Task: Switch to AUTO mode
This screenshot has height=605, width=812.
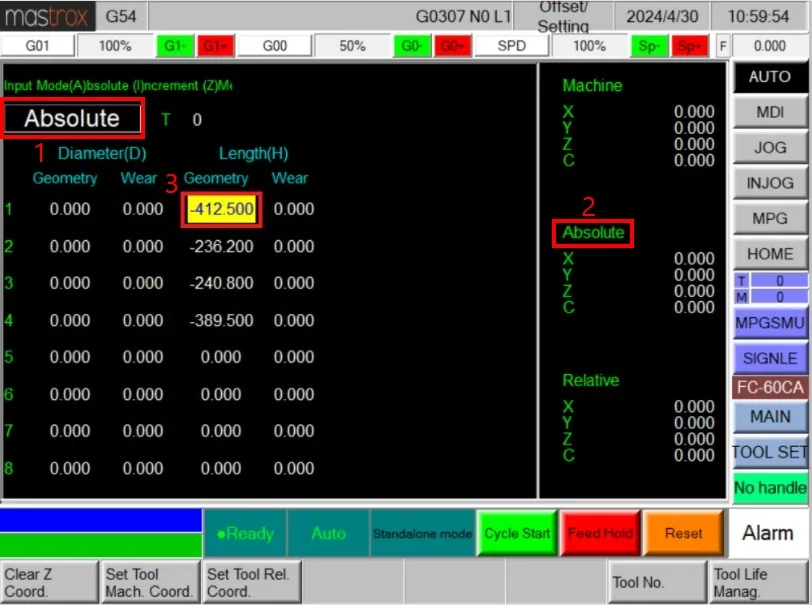Action: coord(770,77)
